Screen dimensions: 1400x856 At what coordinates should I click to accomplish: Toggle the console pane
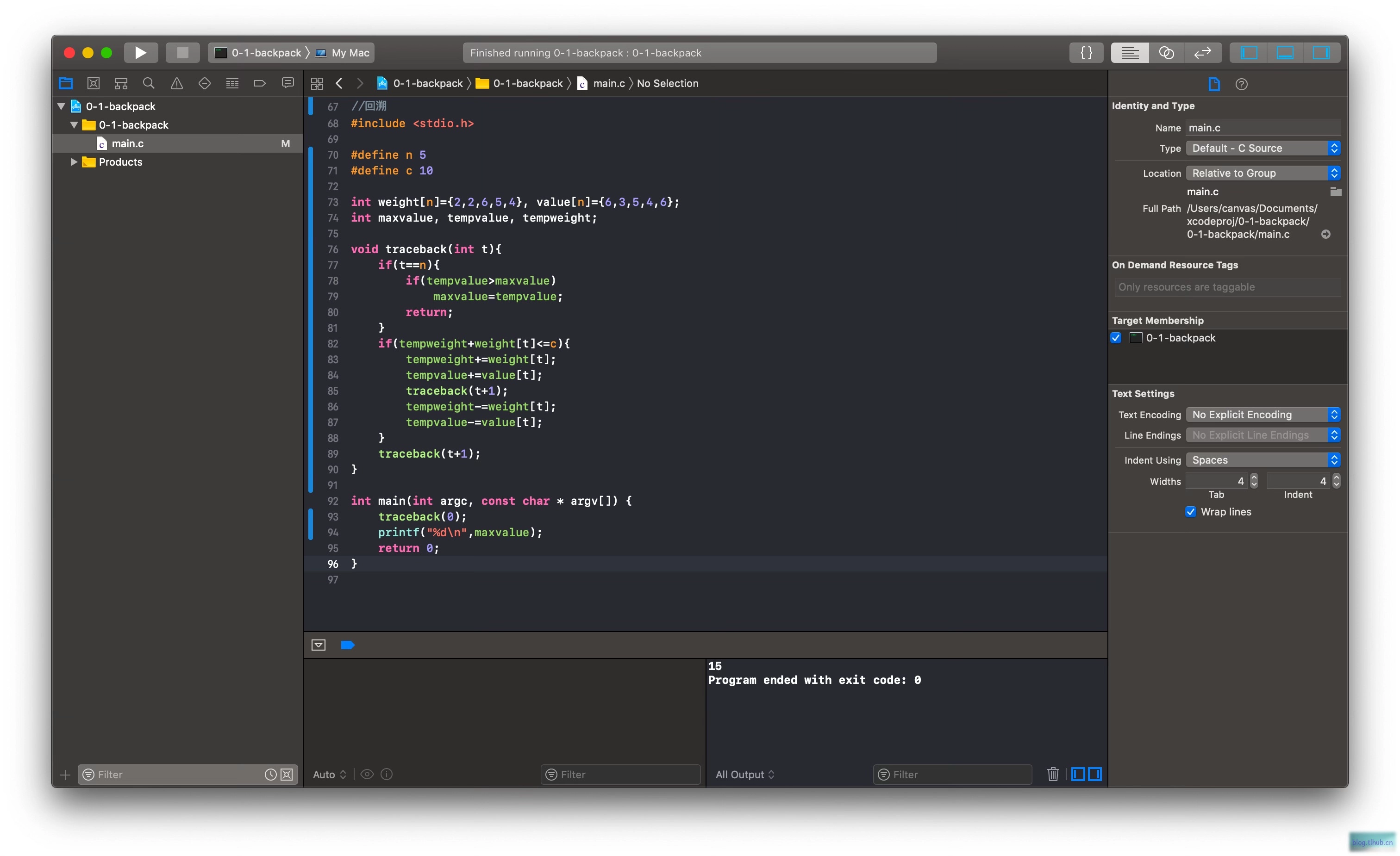coord(1095,774)
